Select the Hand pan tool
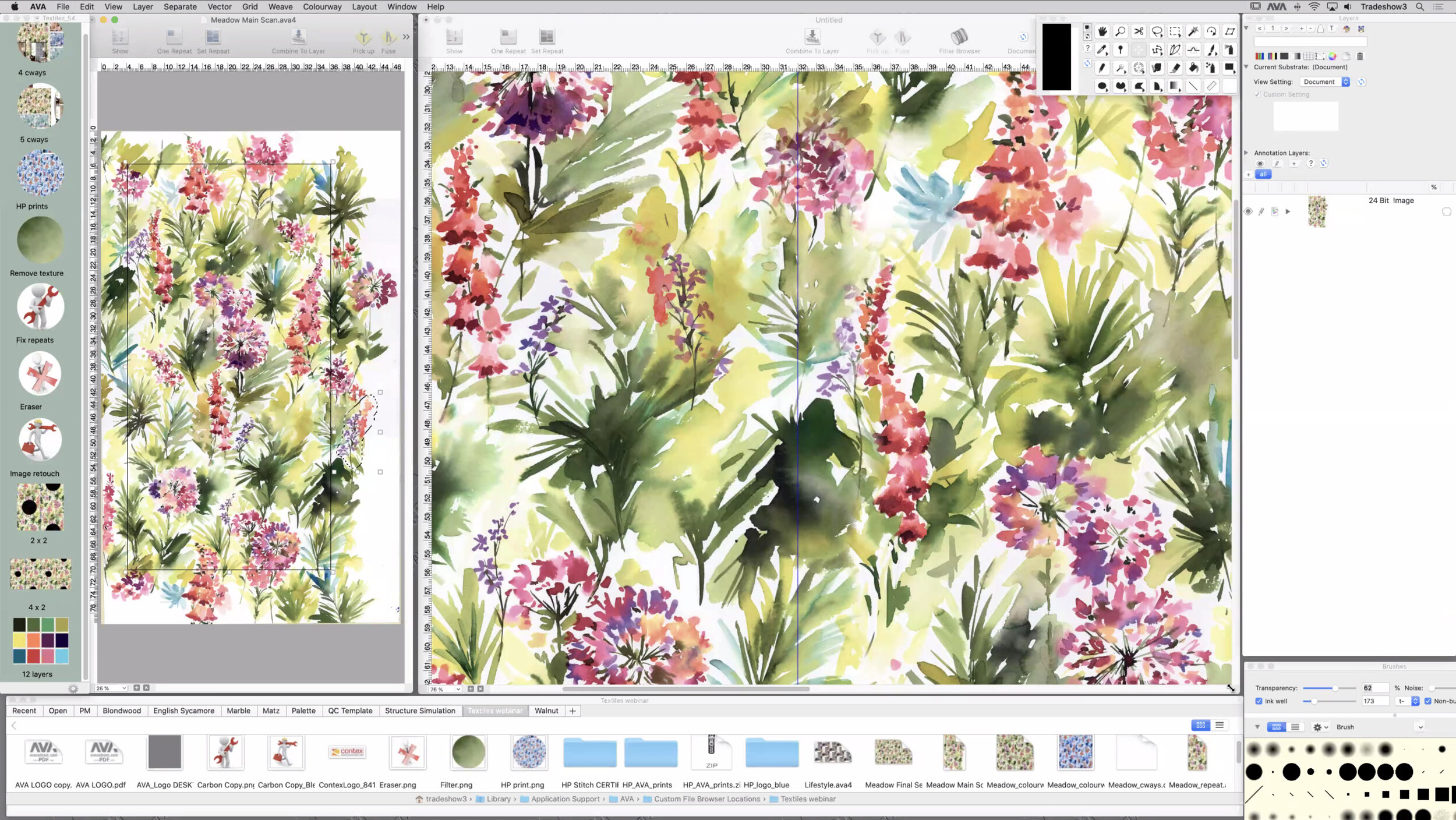This screenshot has width=1456, height=820. tap(1102, 31)
